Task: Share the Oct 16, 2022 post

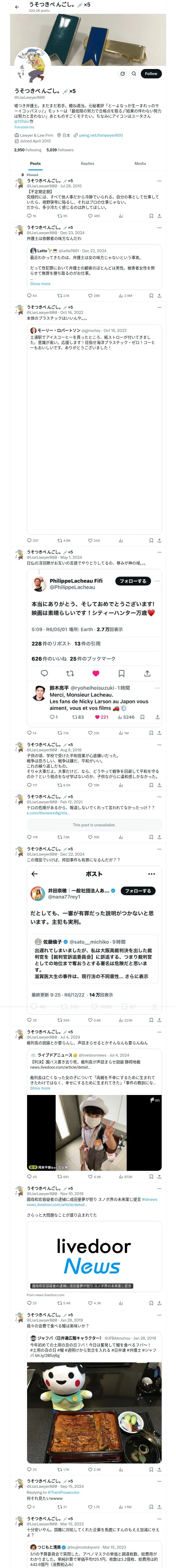Action: coord(159,540)
